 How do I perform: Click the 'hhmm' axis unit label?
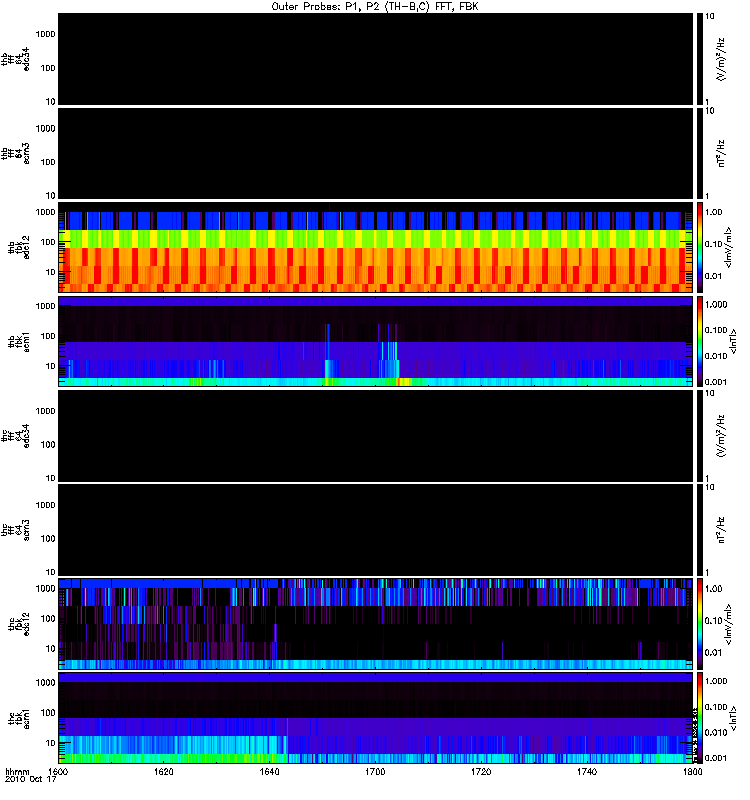17,771
